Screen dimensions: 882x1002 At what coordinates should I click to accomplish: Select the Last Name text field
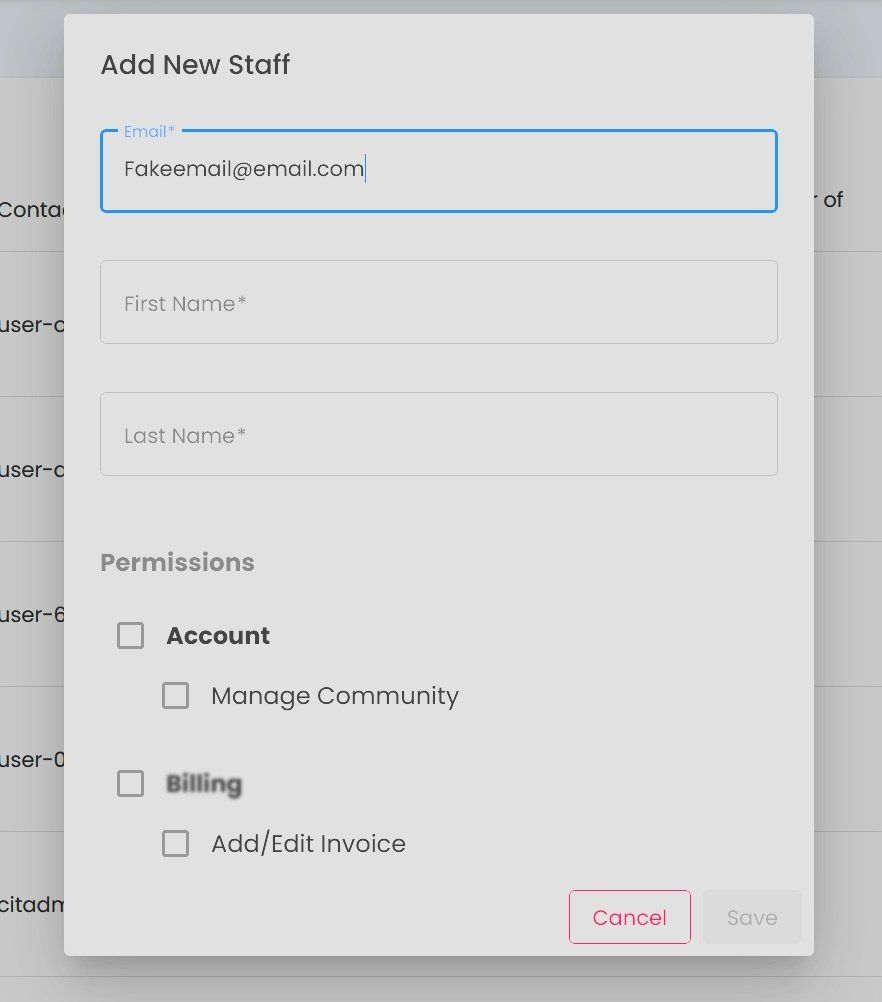438,434
